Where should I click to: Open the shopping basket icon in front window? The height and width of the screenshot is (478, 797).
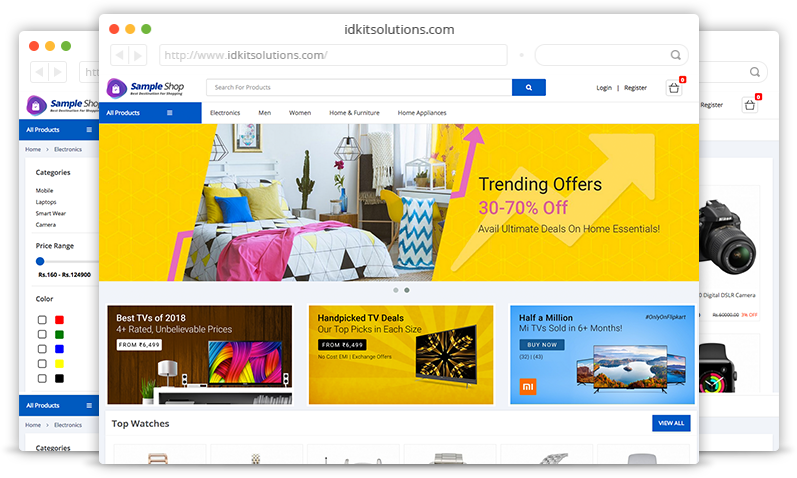[674, 88]
